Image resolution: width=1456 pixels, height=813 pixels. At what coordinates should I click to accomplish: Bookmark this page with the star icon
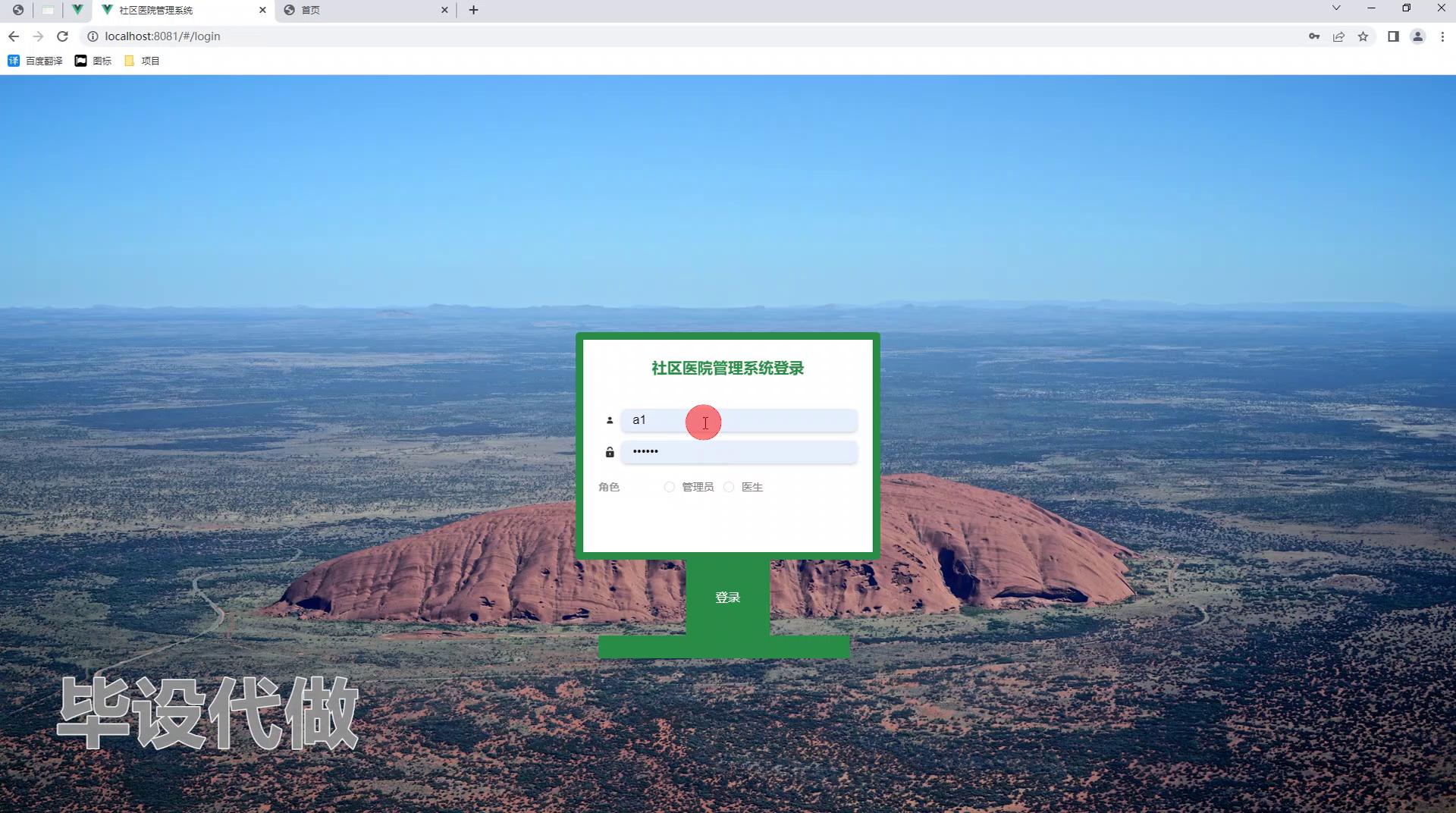1363,36
